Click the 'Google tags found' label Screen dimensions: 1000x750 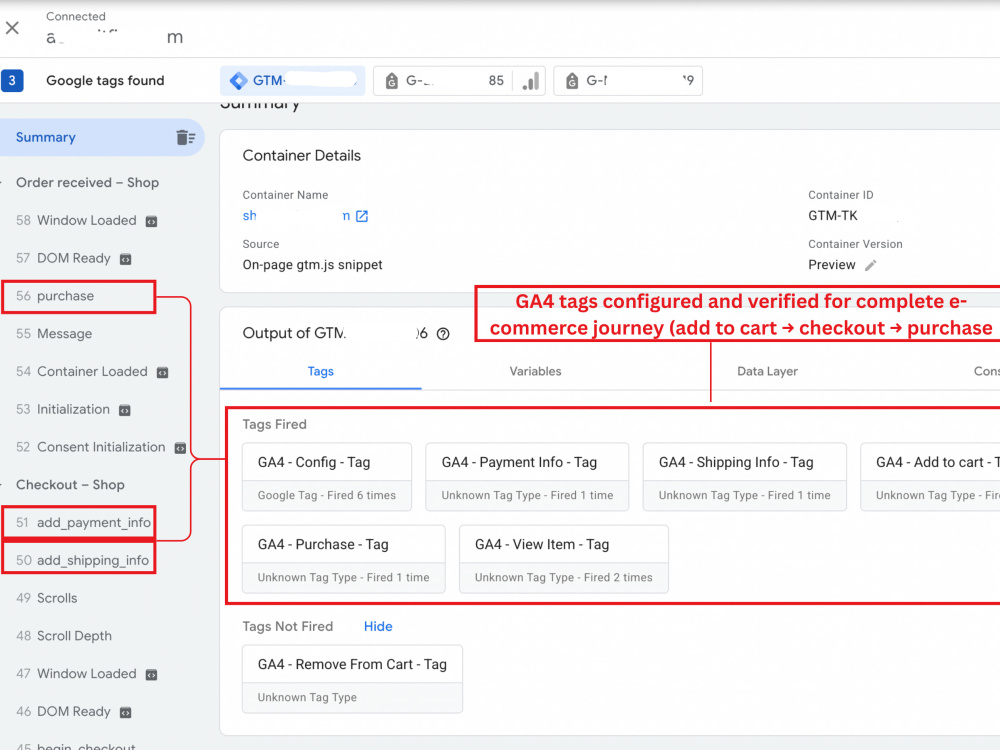[105, 80]
